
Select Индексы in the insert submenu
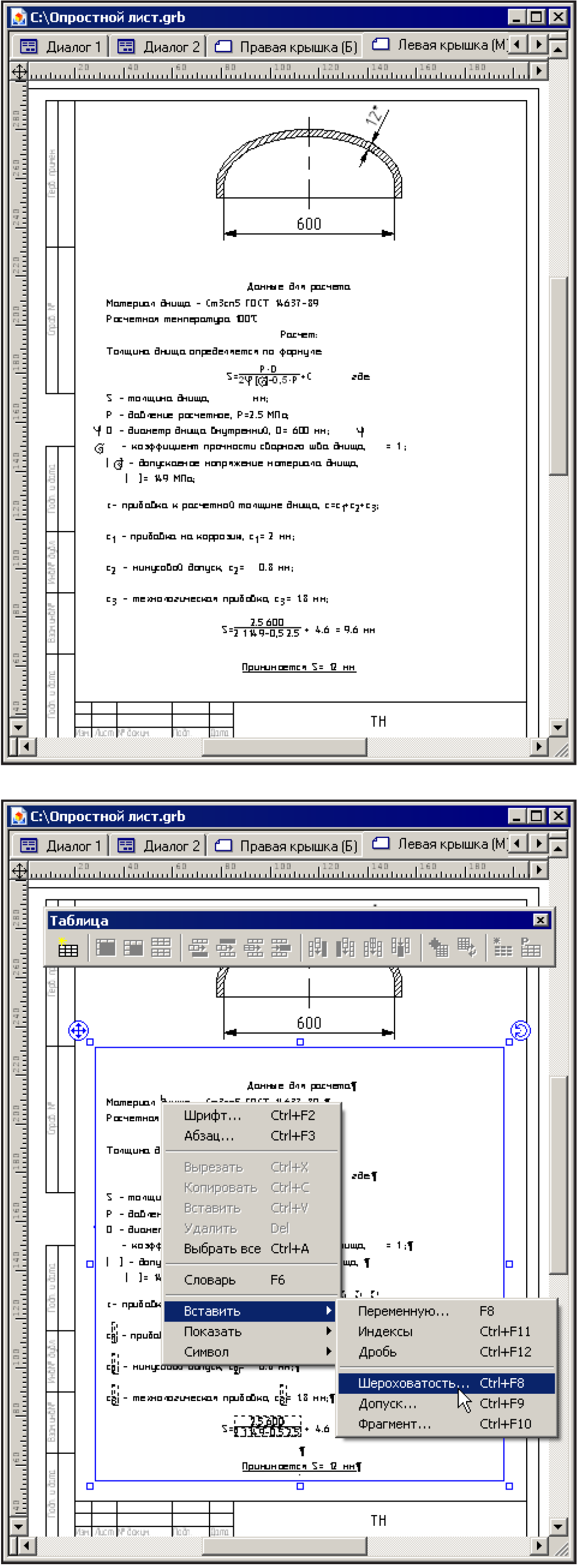click(447, 1331)
